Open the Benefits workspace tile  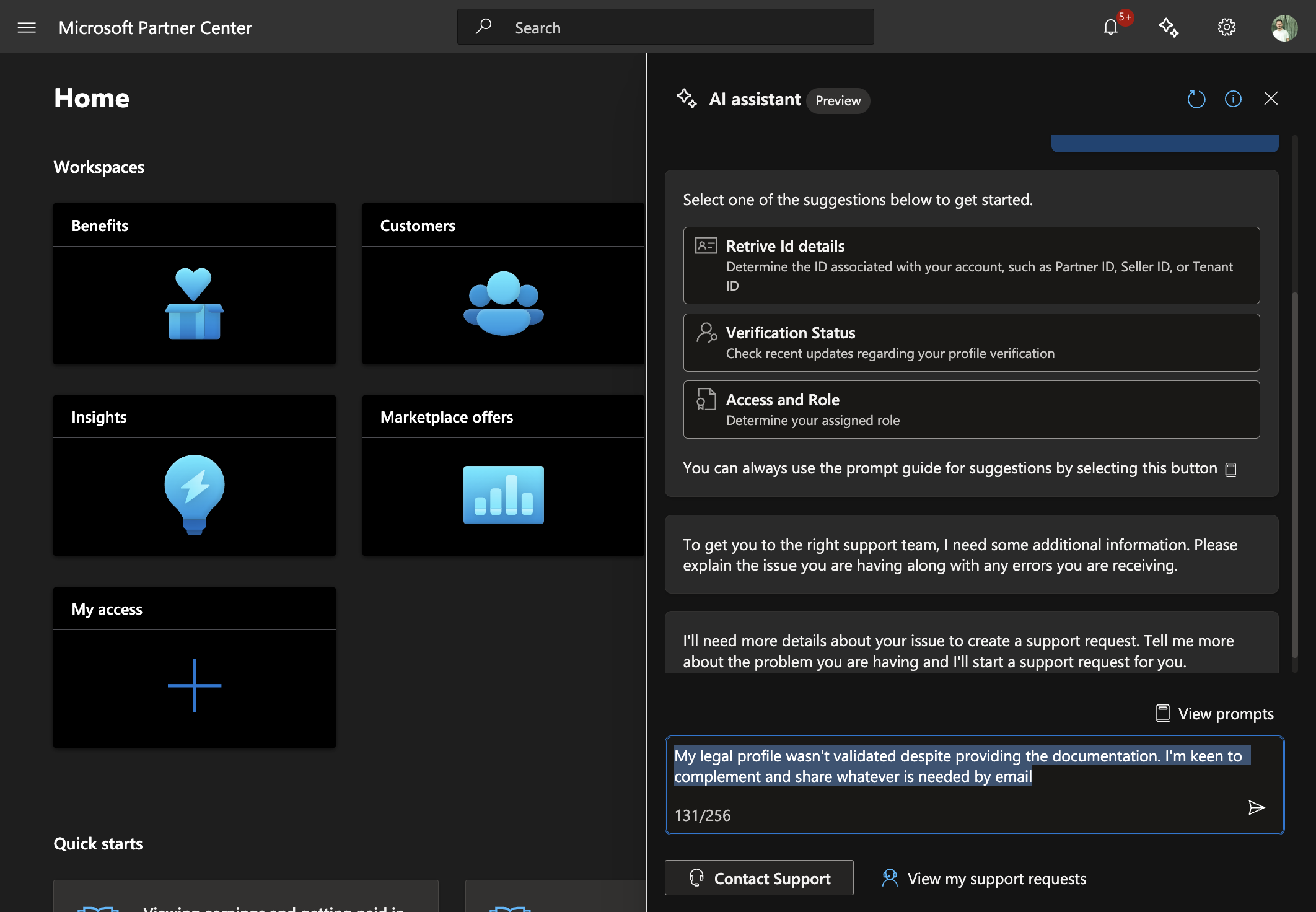[x=195, y=284]
